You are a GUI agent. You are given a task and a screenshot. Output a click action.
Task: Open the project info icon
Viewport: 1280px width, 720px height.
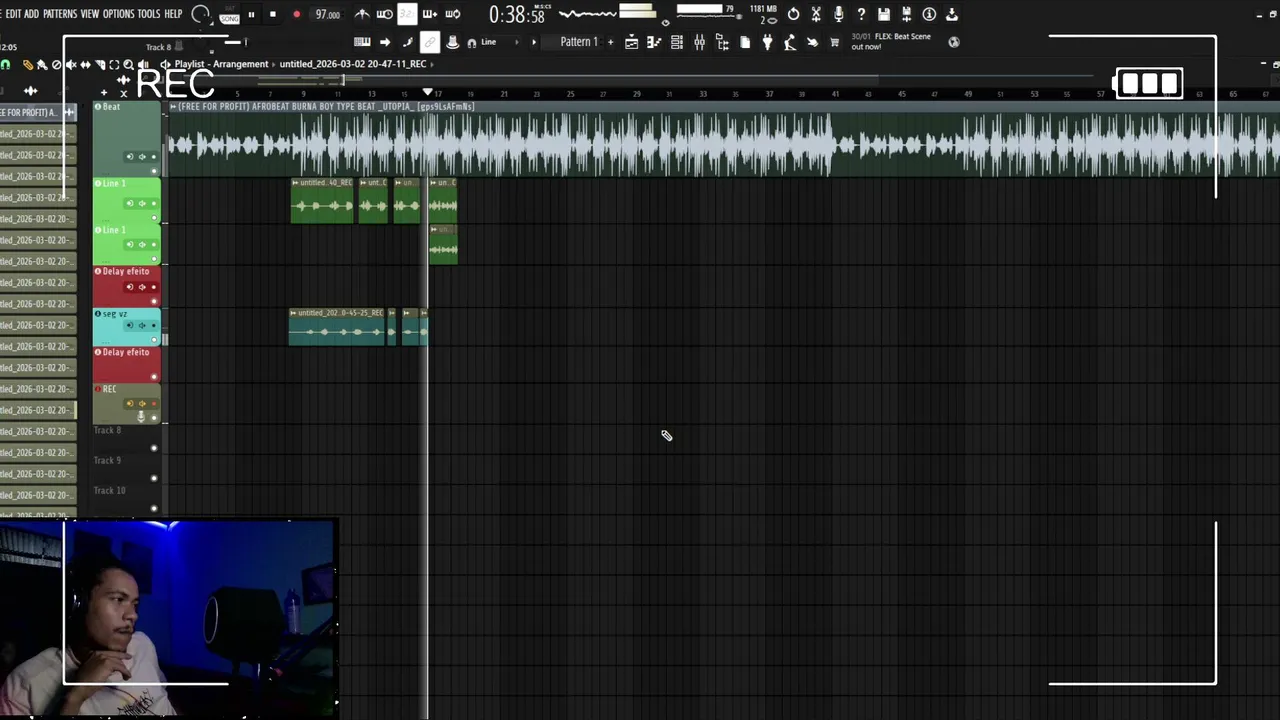click(929, 14)
